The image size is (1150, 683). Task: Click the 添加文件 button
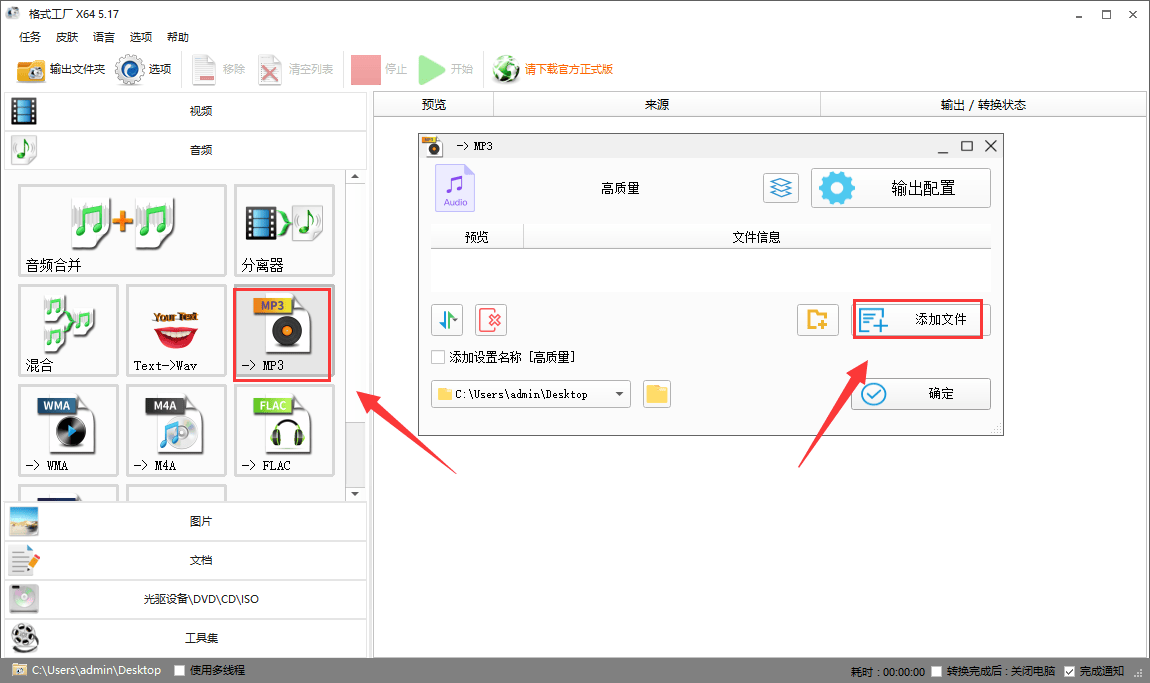[917, 318]
